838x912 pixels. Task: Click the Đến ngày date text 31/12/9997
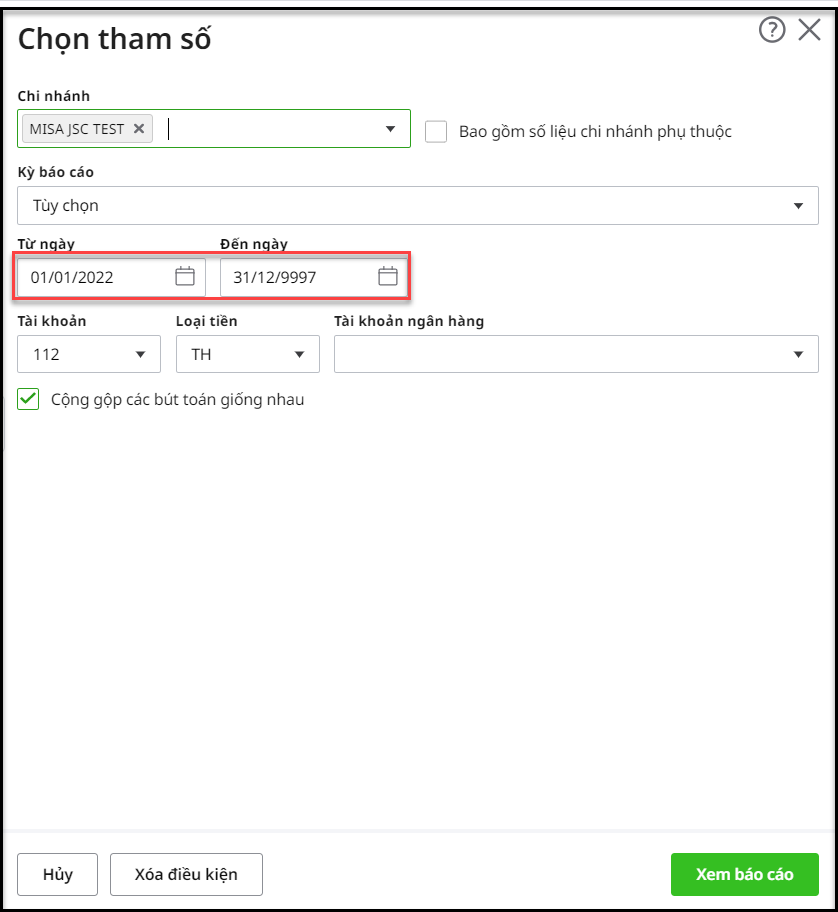coord(275,278)
